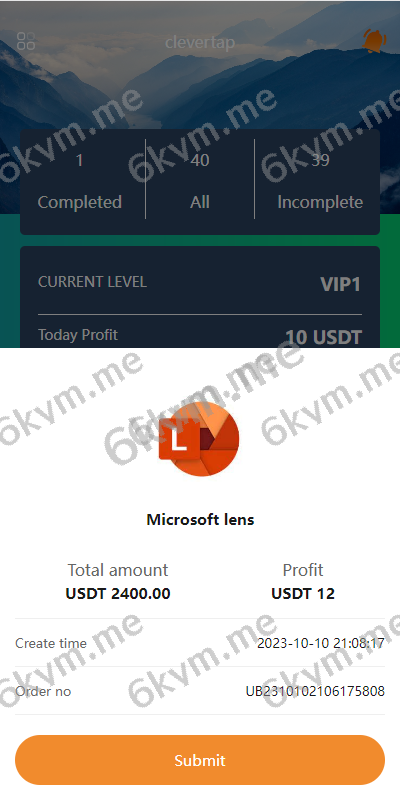Open the grid menu icon

coord(26,41)
